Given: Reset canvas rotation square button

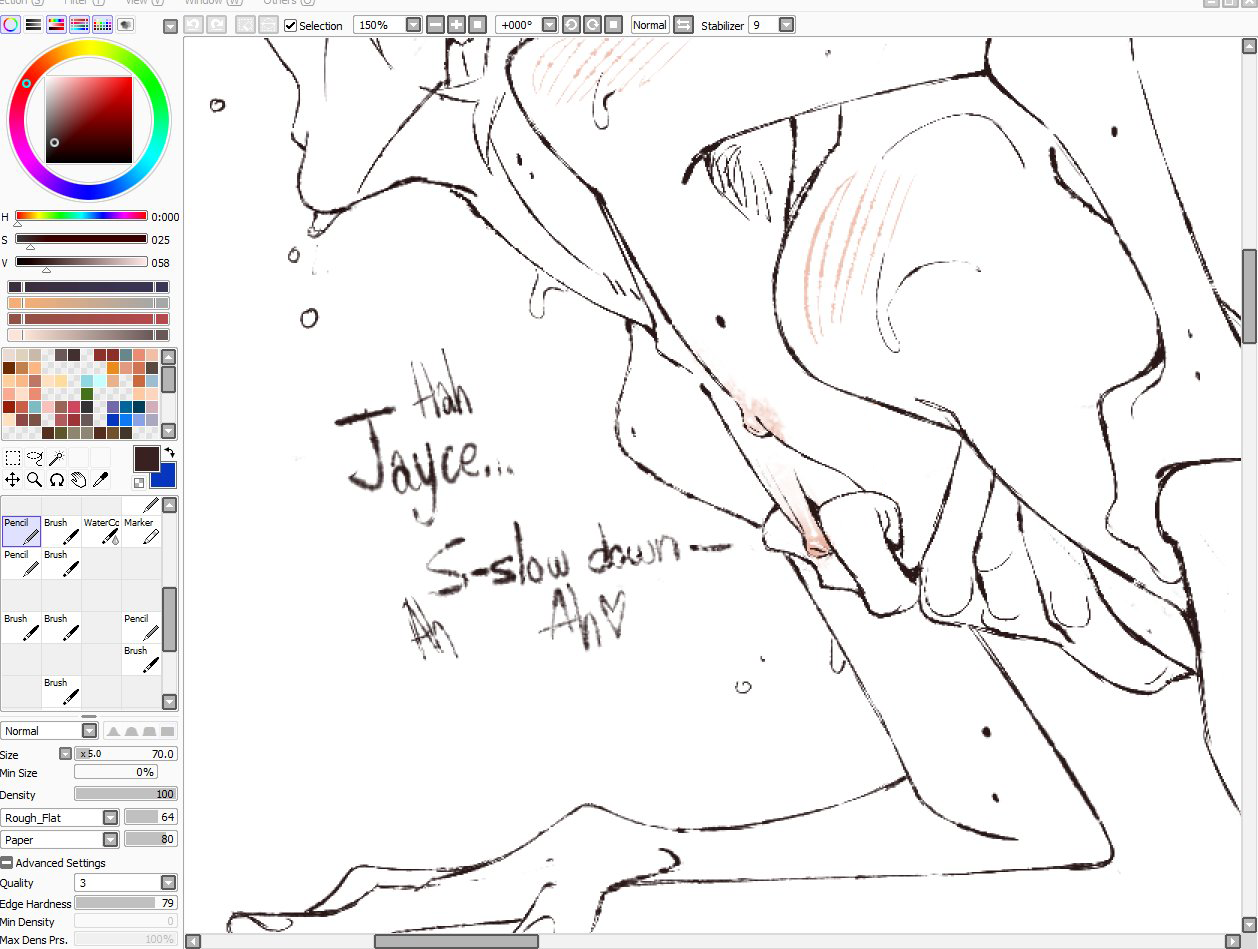Looking at the screenshot, I should point(614,24).
